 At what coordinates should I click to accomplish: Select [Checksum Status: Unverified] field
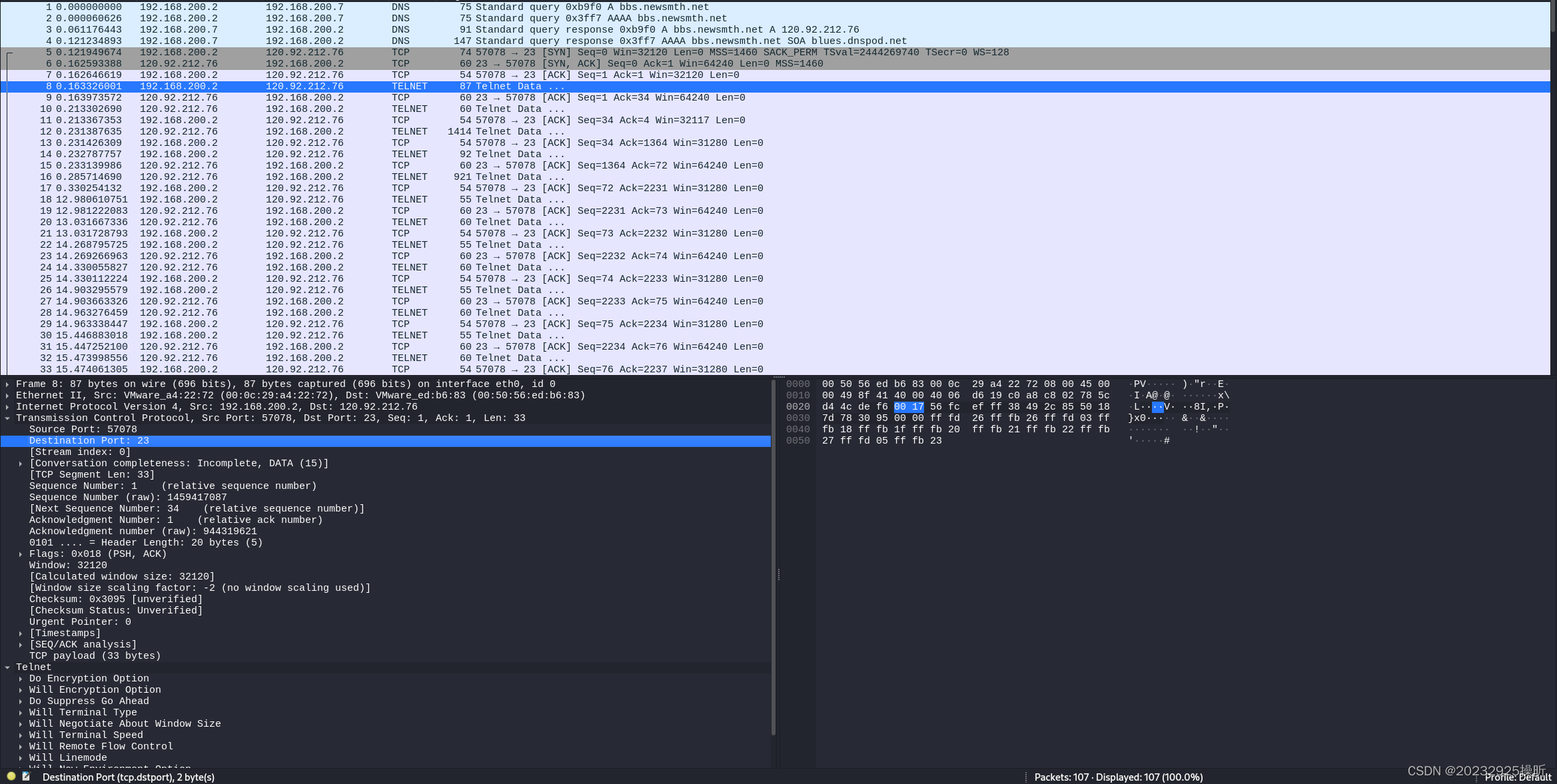[x=386, y=611]
